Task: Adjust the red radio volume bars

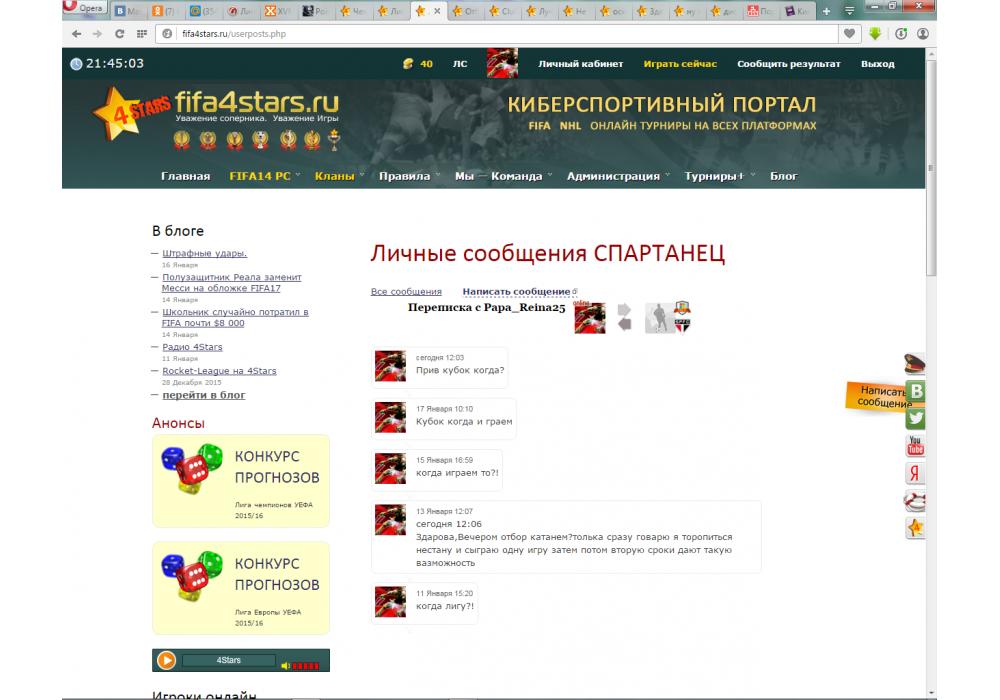Action: (307, 665)
